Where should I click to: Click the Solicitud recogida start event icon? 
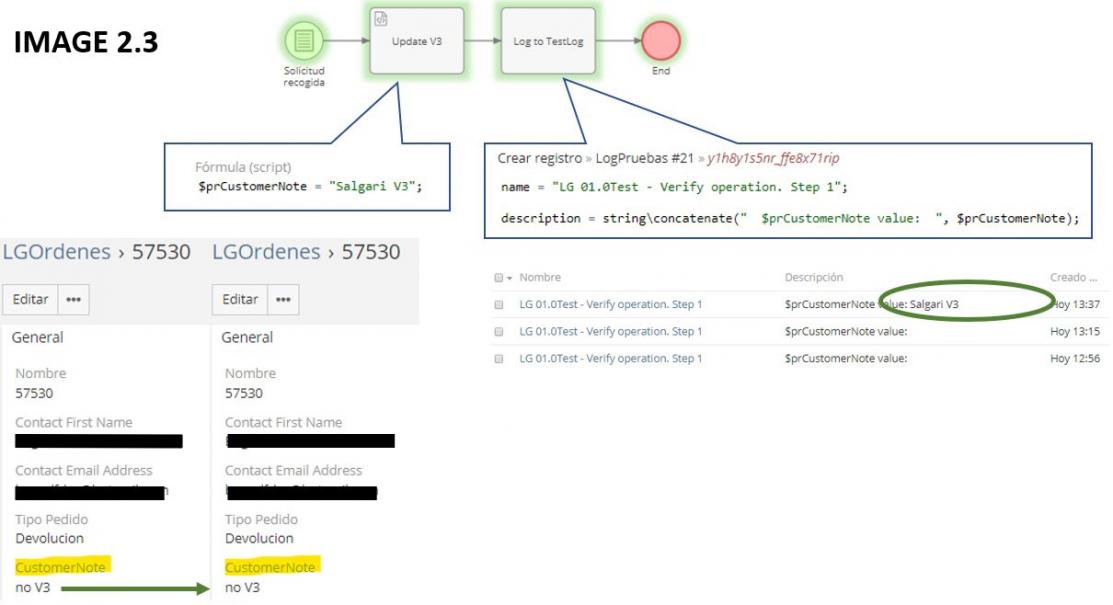tap(304, 40)
